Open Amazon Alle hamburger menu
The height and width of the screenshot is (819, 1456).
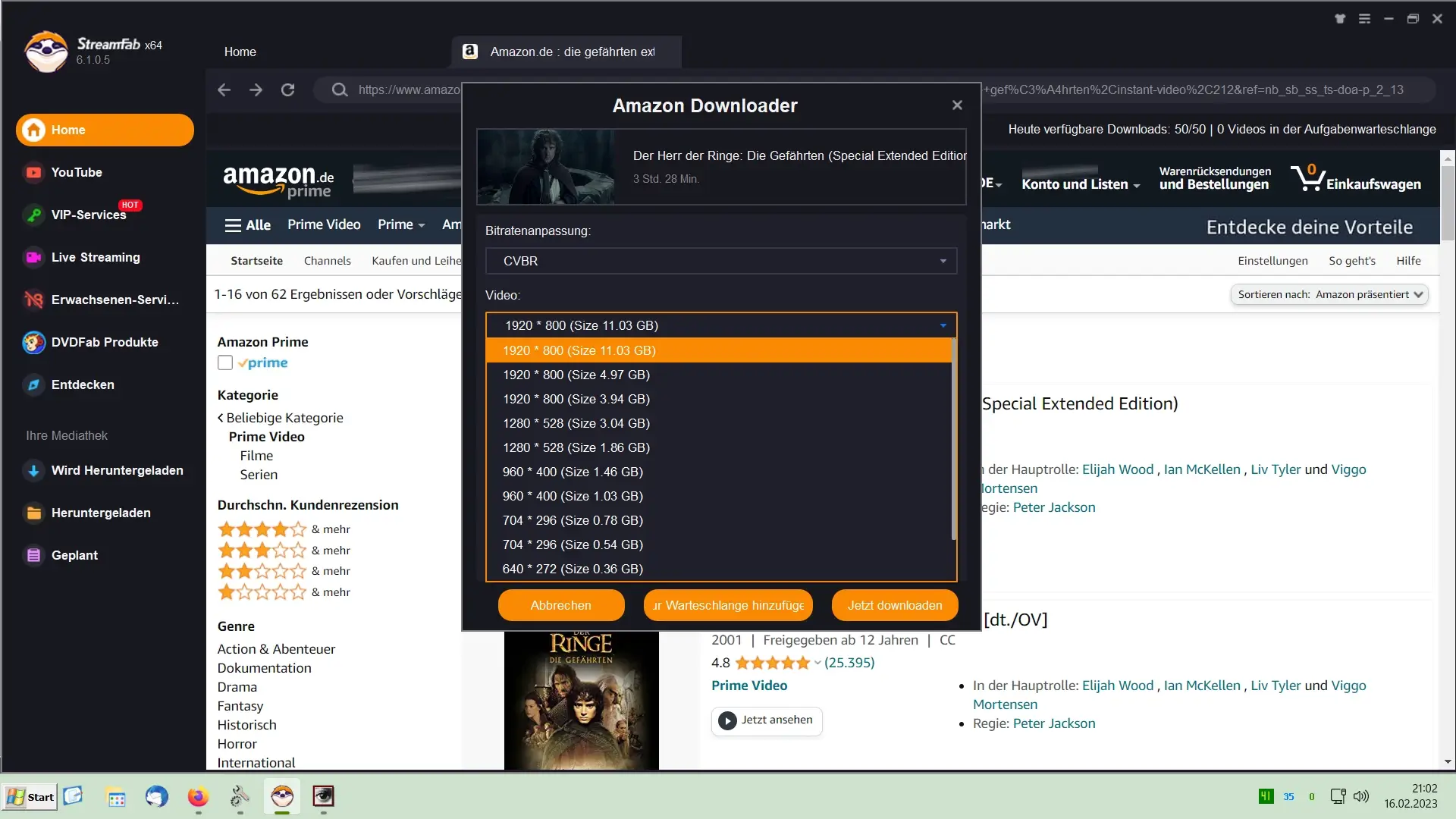click(x=248, y=224)
